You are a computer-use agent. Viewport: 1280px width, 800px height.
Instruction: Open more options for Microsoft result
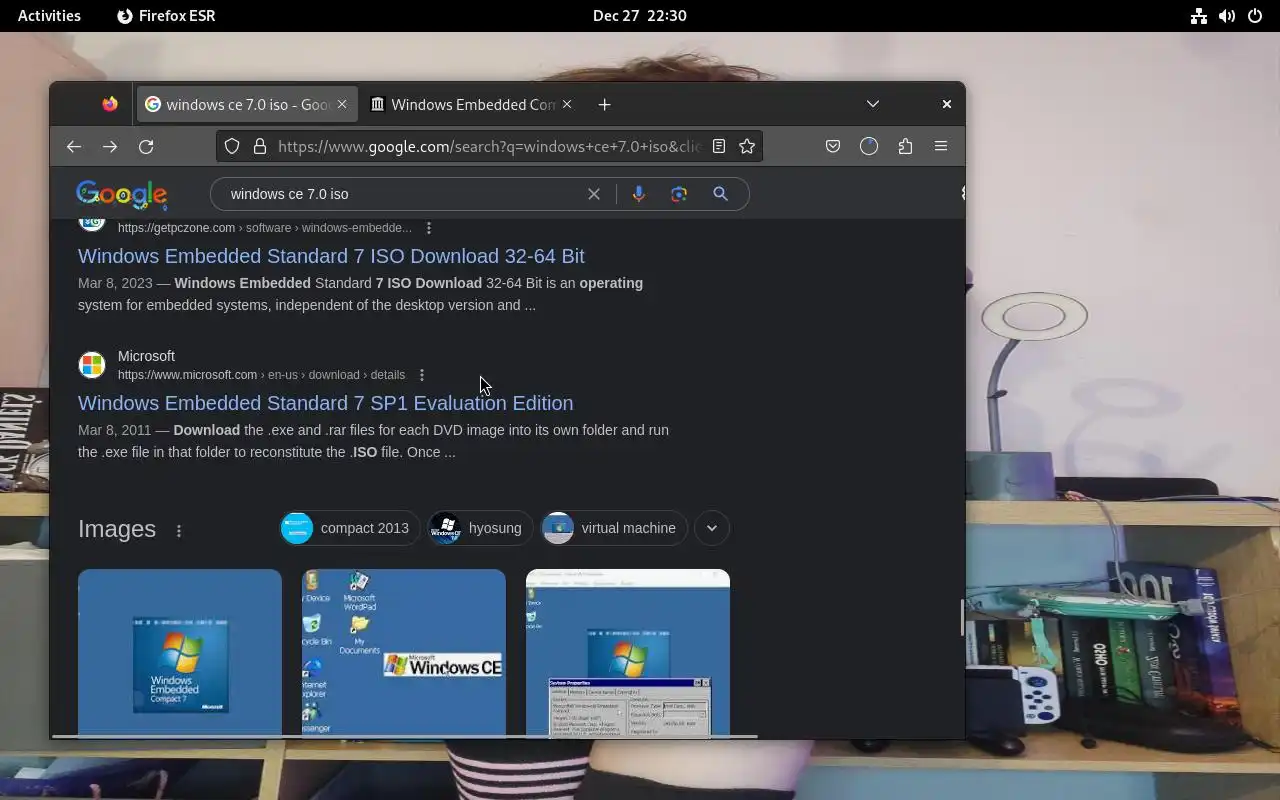[422, 375]
